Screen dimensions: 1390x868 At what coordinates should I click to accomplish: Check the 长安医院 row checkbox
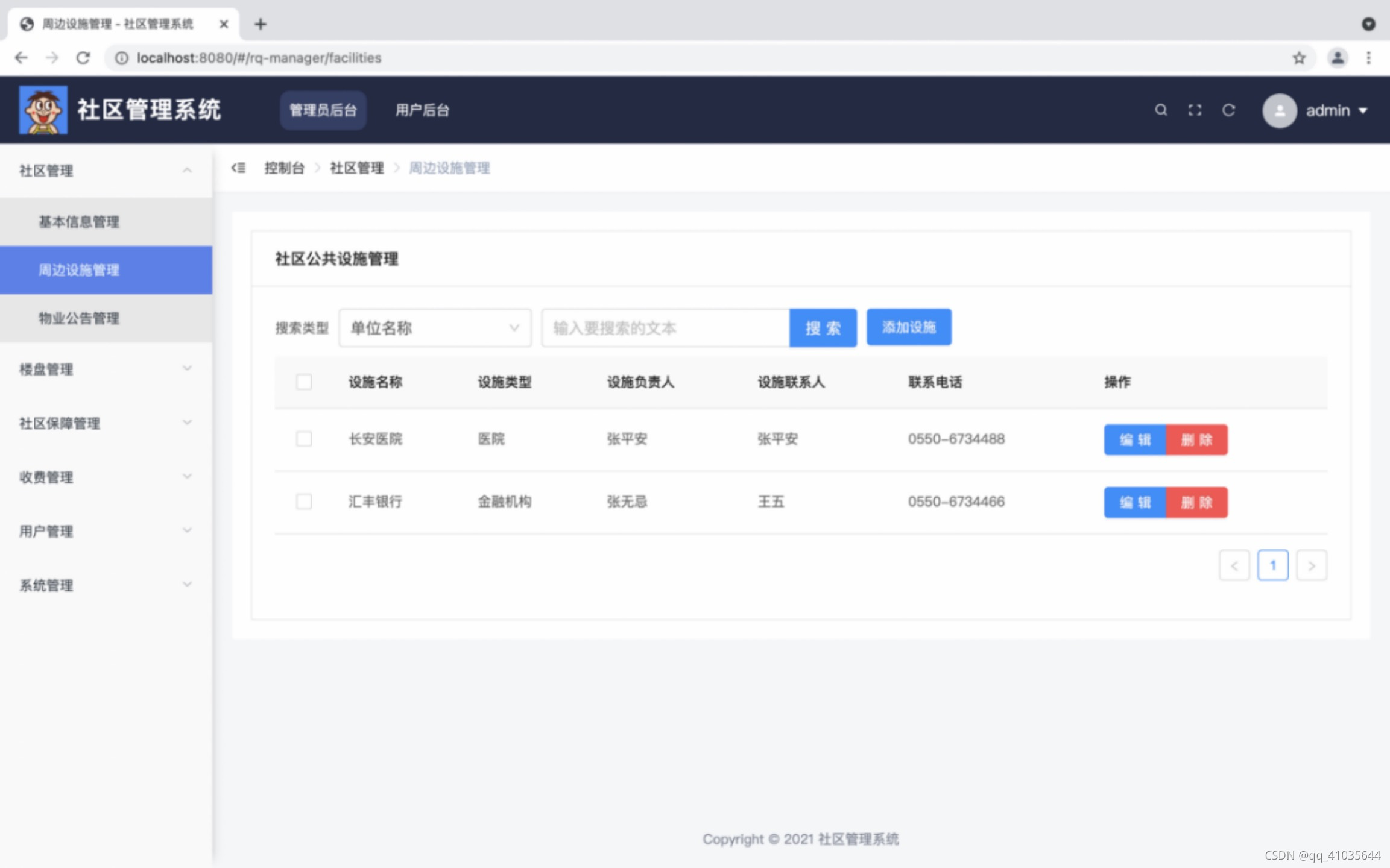304,439
